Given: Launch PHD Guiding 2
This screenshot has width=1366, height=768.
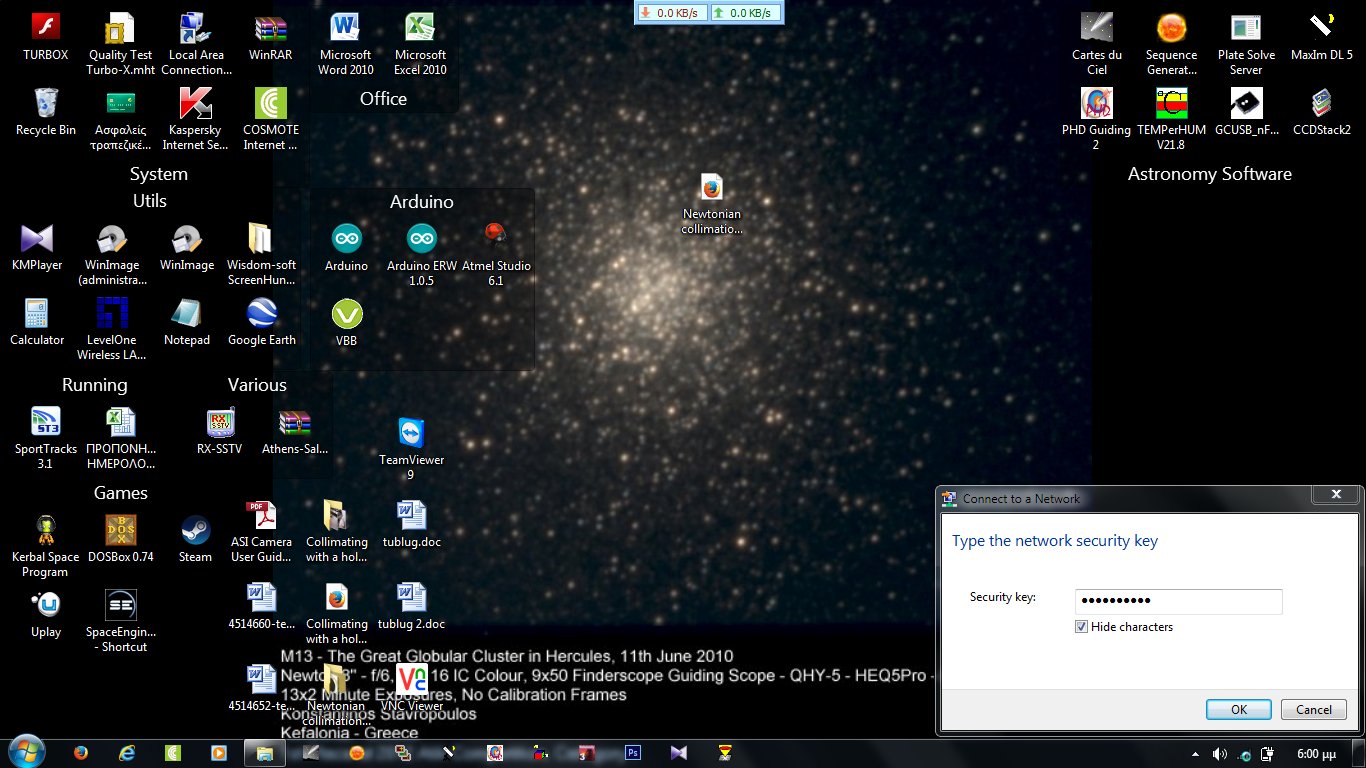Looking at the screenshot, I should [1097, 119].
